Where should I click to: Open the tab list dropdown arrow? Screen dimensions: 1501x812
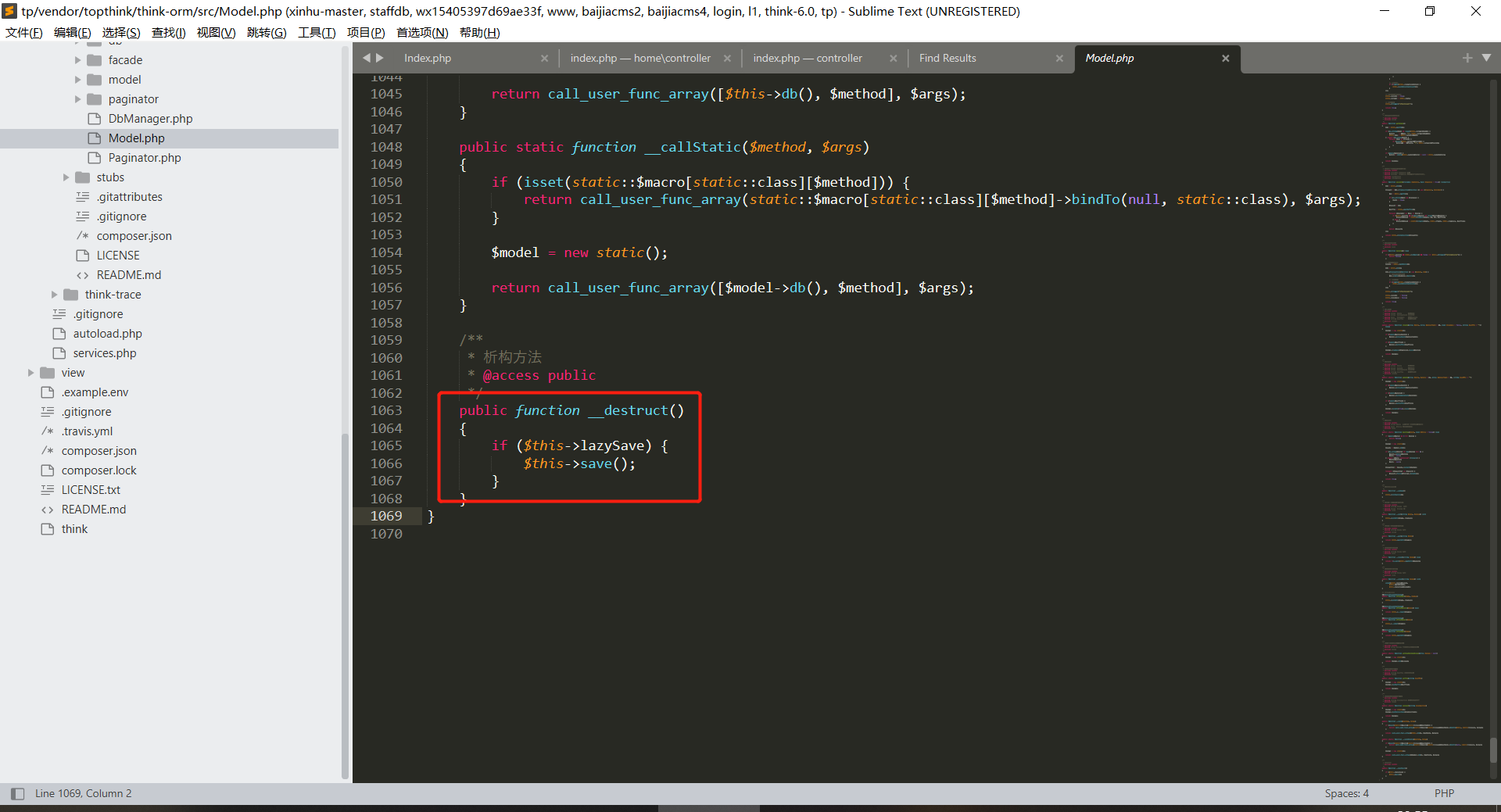(1486, 58)
